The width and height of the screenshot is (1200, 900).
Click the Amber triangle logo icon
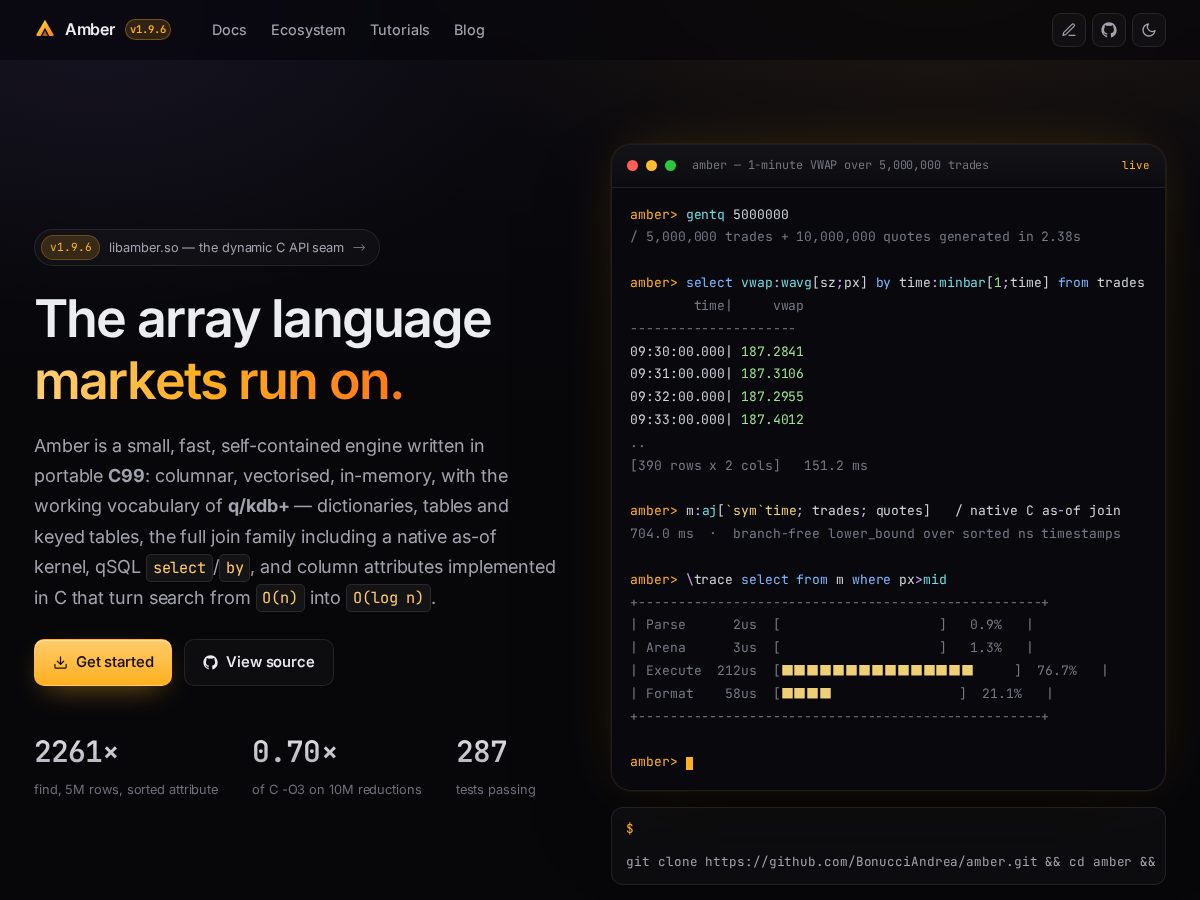coord(45,29)
